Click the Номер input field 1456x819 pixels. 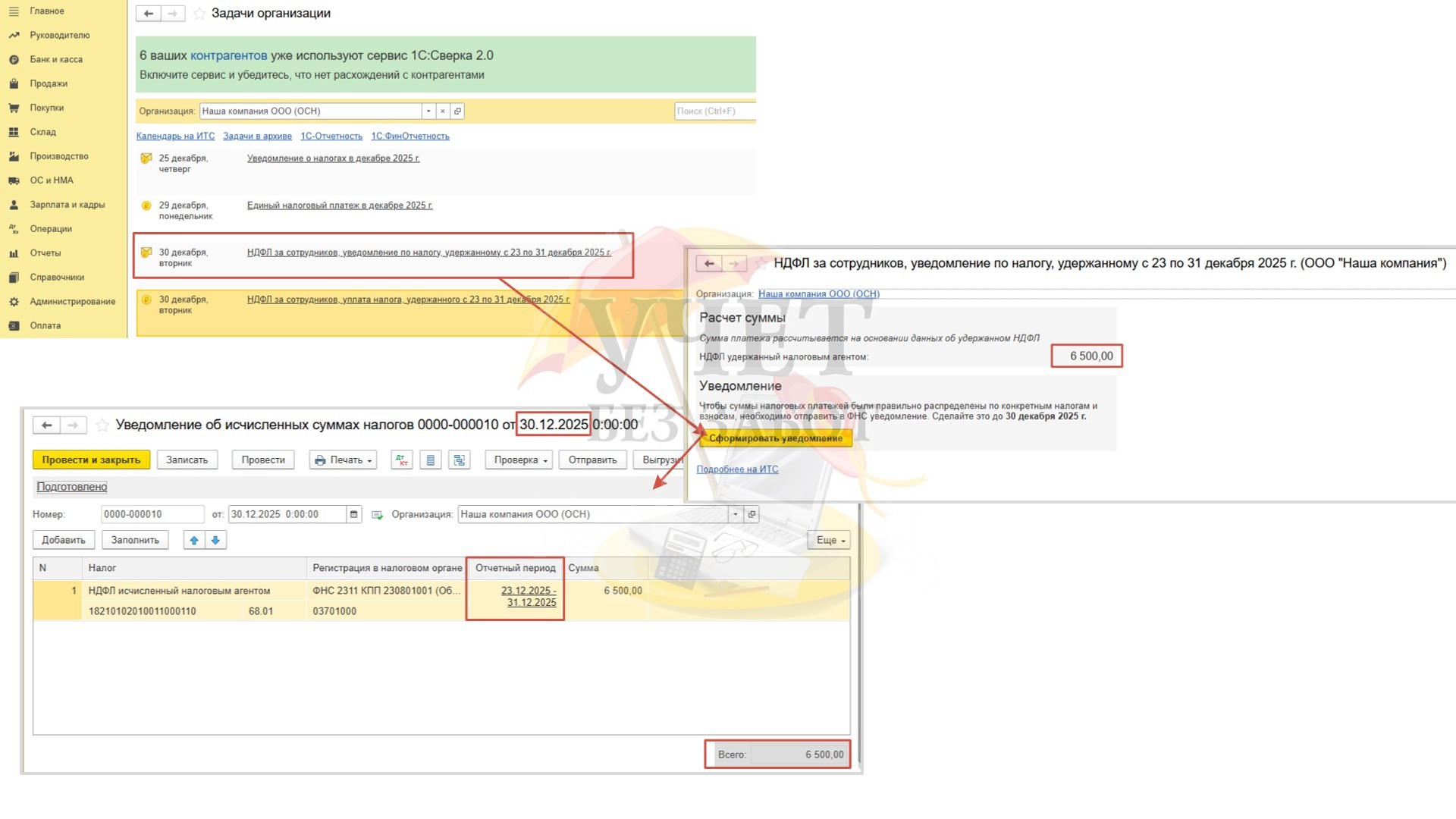coord(152,514)
